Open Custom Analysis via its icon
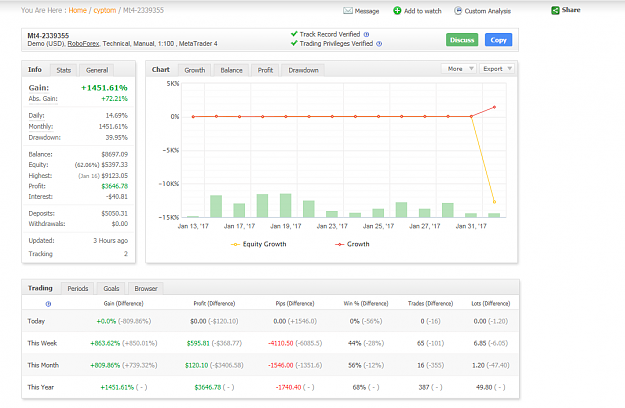 458,11
